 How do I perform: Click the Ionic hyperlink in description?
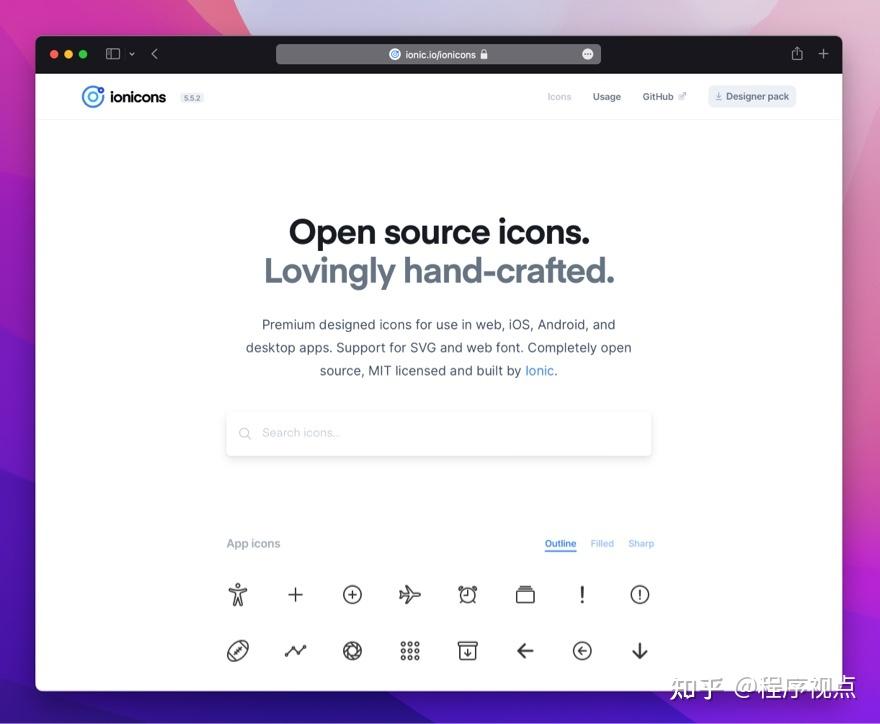(539, 370)
